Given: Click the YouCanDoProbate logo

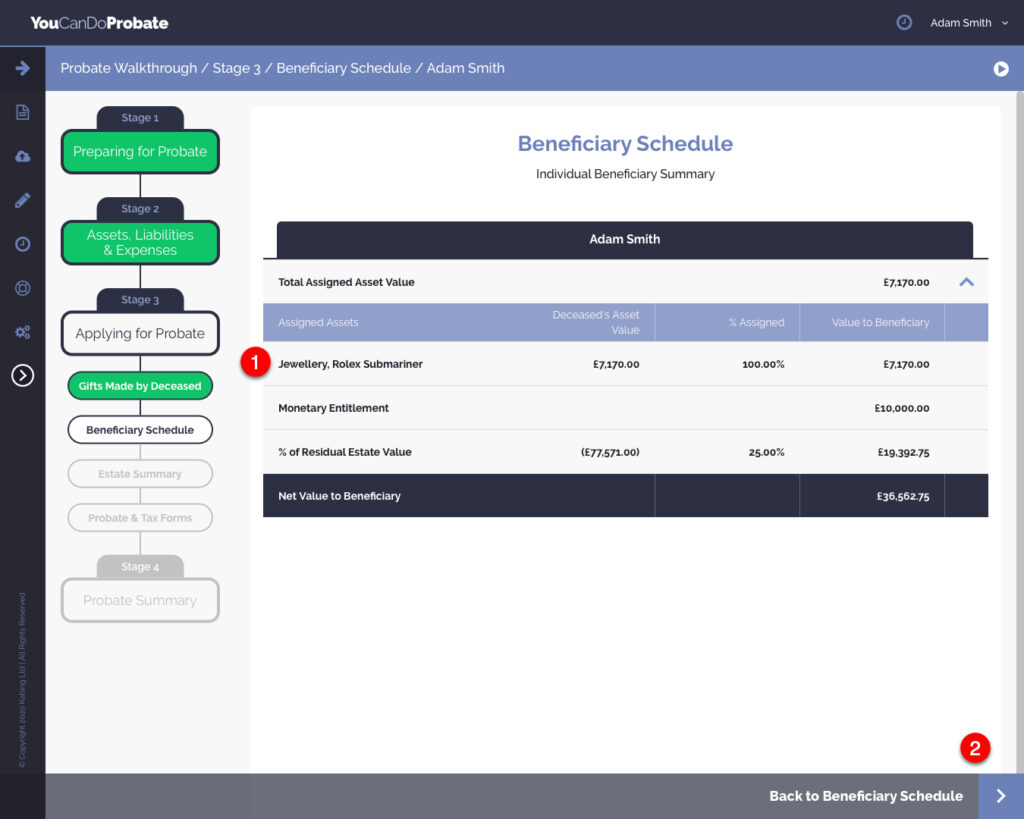Looking at the screenshot, I should (99, 22).
